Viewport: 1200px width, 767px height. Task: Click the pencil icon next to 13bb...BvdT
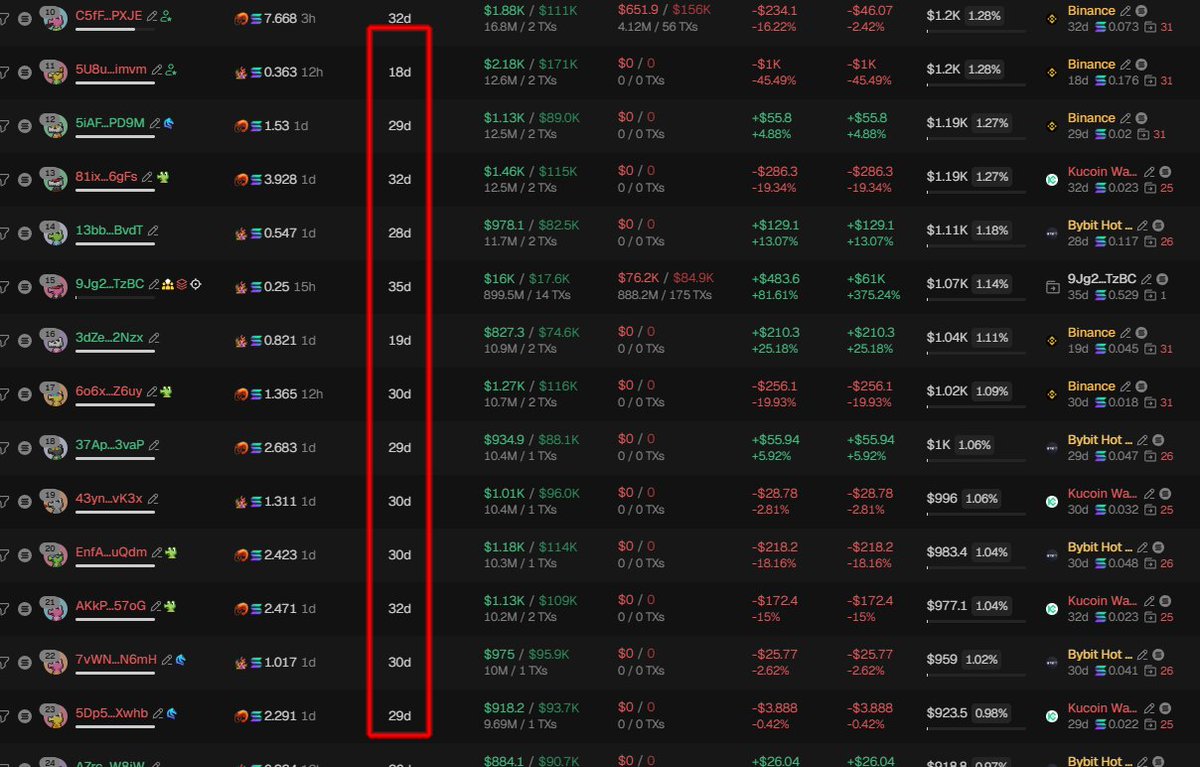click(x=152, y=231)
